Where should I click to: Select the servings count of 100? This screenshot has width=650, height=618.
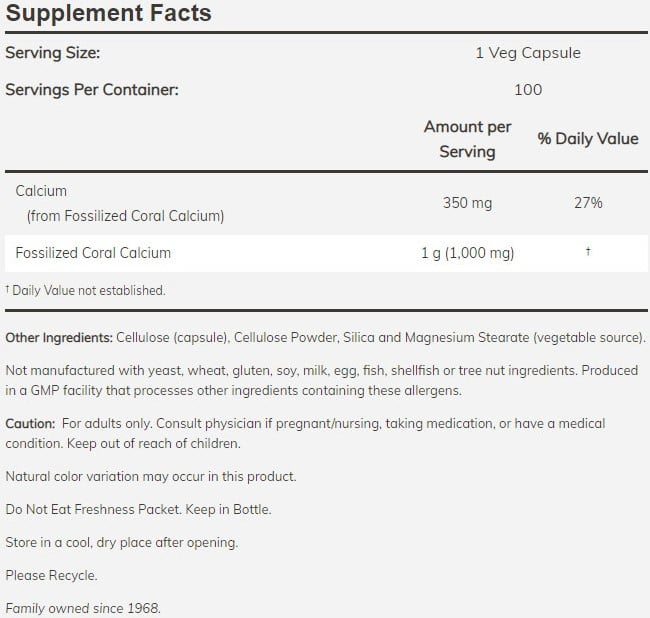527,89
